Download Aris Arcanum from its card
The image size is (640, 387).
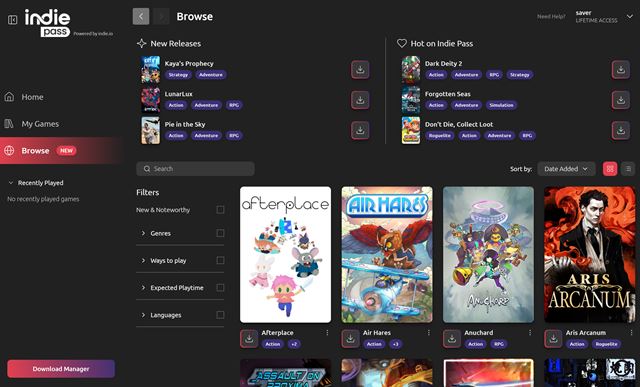553,338
